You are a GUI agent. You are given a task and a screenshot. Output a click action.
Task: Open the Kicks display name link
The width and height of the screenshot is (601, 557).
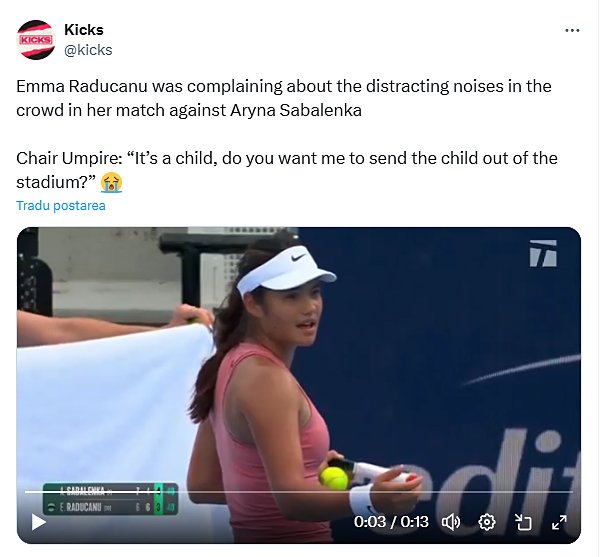tap(84, 30)
